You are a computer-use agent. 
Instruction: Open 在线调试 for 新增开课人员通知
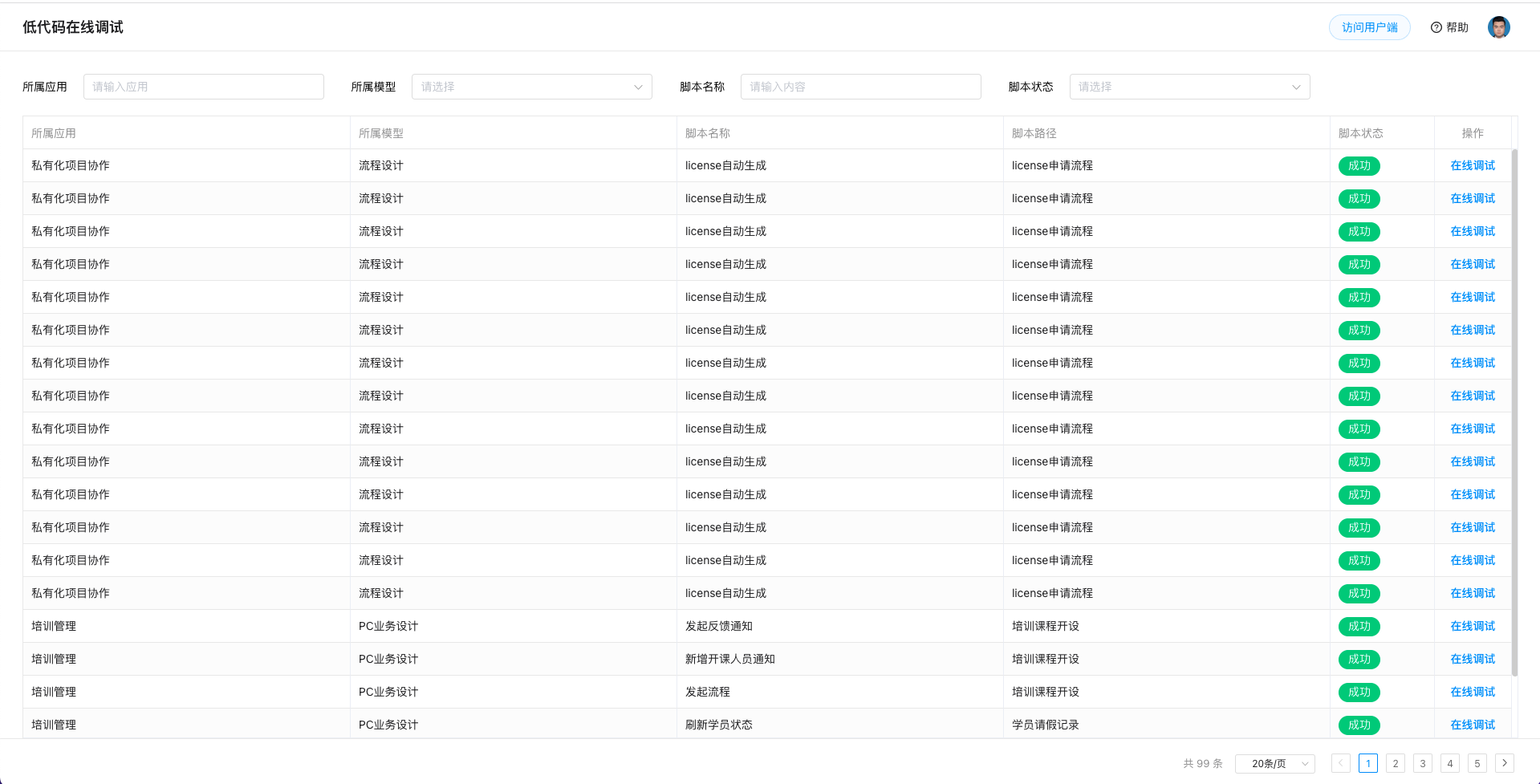click(1473, 659)
